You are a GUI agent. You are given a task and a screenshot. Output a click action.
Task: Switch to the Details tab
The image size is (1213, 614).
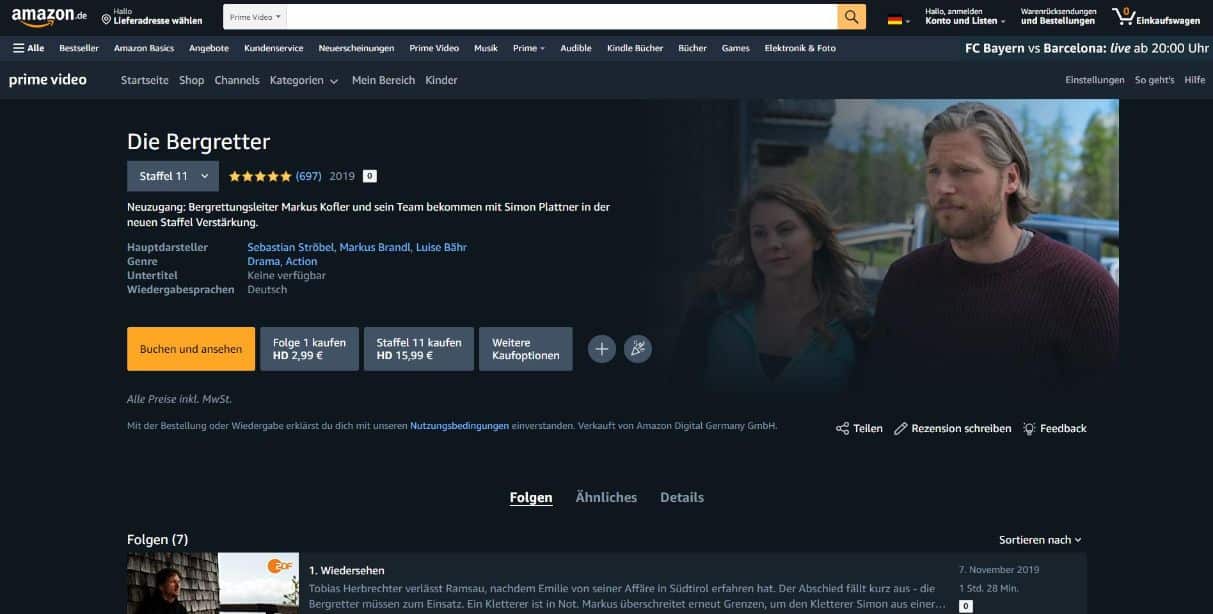pos(682,497)
